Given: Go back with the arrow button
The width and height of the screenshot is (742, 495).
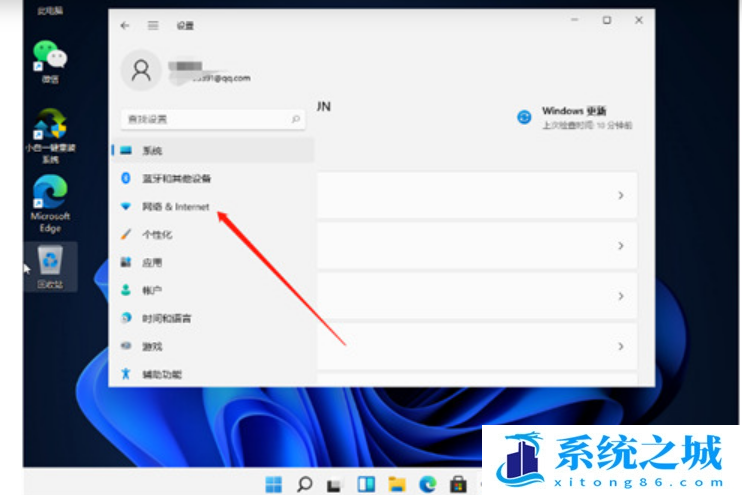Looking at the screenshot, I should (125, 25).
